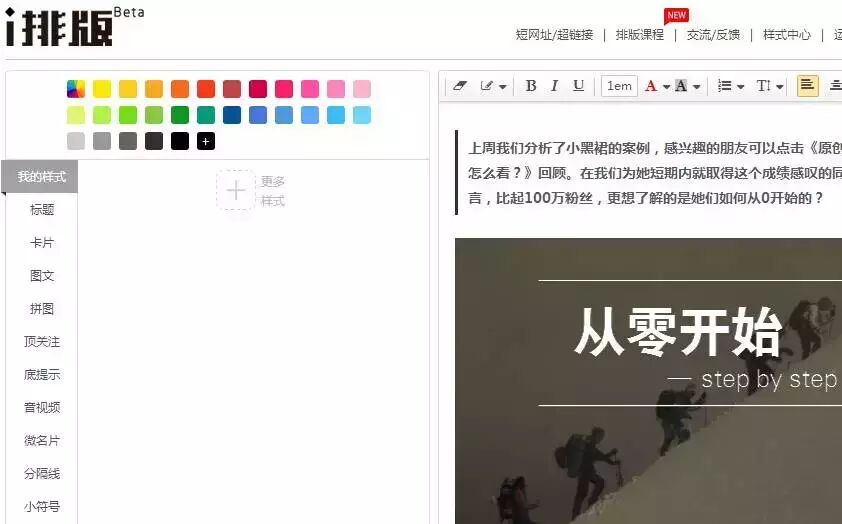Screen dimensions: 842x524
Task: Open 样式中心 link
Action: (787, 35)
